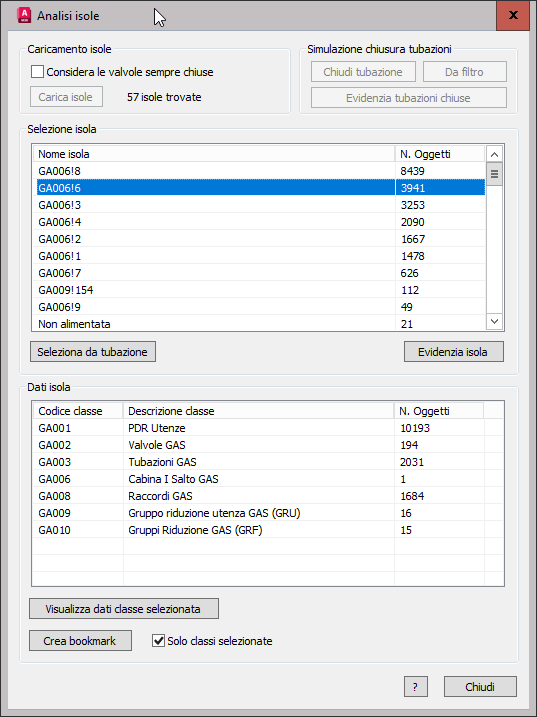Screen dimensions: 537x717
Task: Select island row GA006!3
Action: click(259, 204)
